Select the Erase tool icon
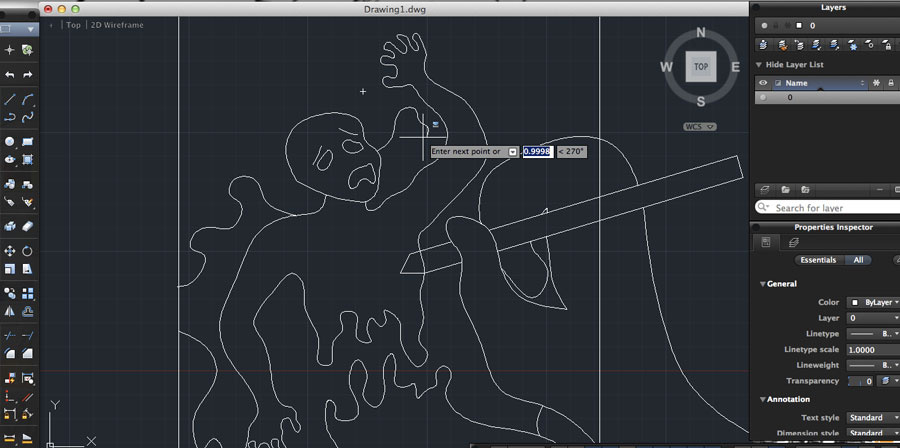Viewport: 900px width, 448px height. point(28,226)
